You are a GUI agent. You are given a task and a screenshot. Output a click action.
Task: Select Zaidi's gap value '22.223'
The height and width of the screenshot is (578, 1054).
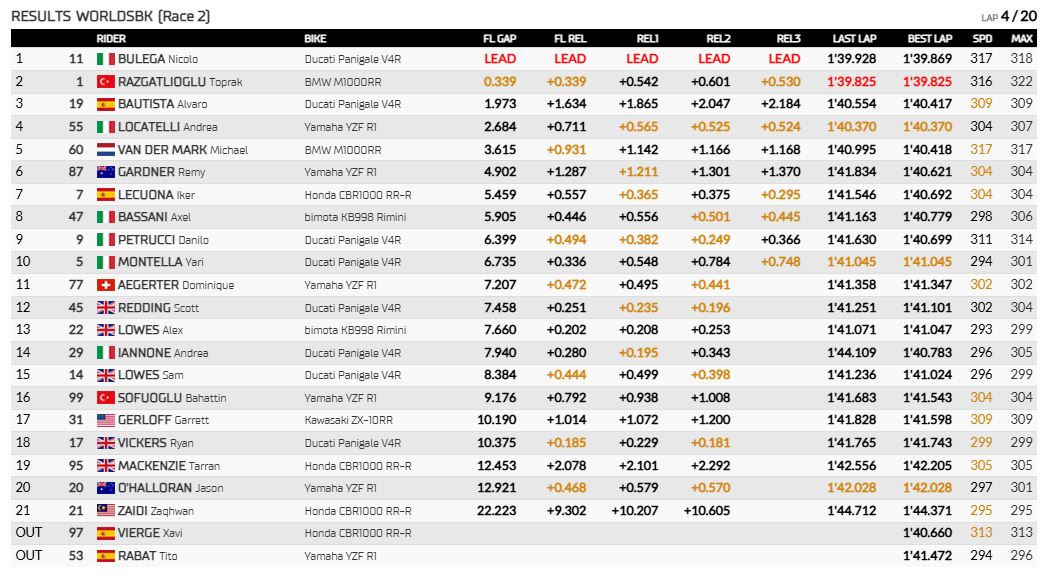click(x=497, y=511)
